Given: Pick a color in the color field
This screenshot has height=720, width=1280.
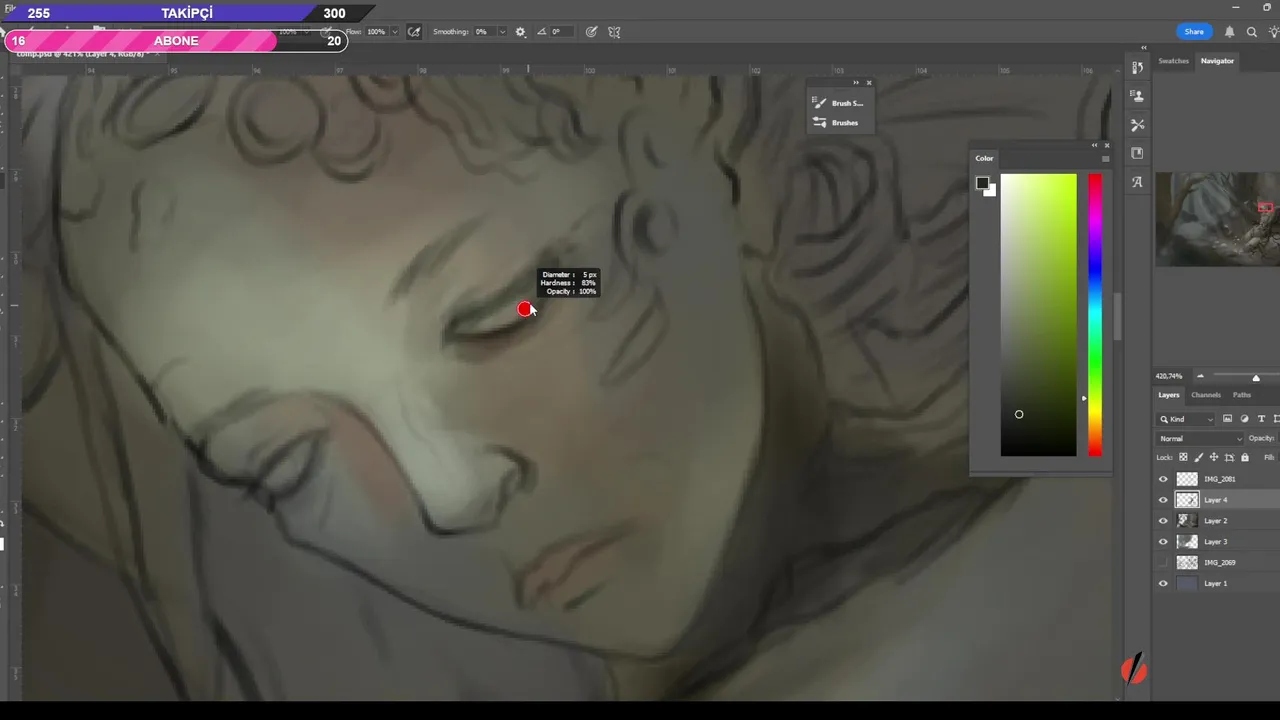Looking at the screenshot, I should coord(1039,315).
